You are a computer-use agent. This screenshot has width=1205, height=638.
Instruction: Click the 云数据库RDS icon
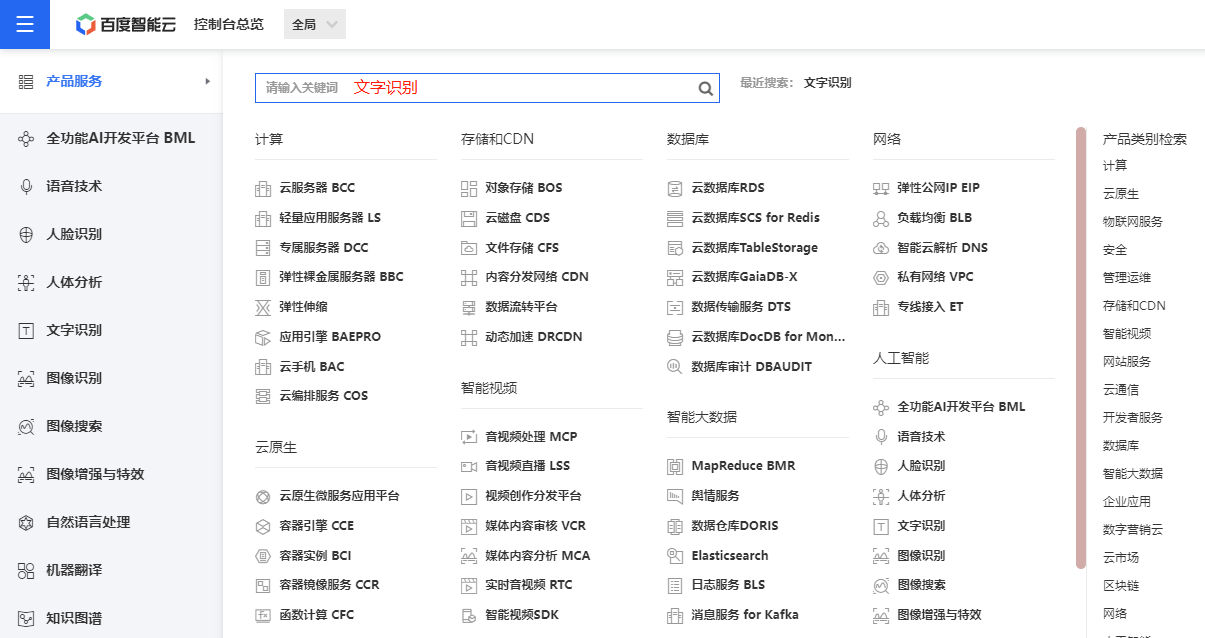(675, 188)
